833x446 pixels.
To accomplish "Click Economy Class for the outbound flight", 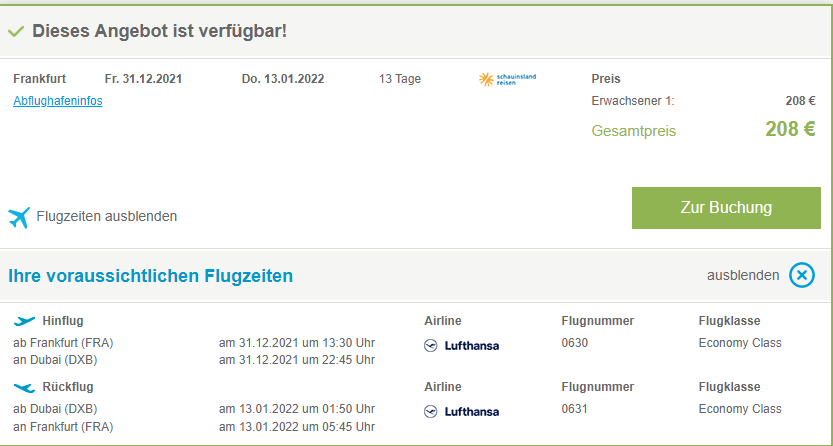I will tap(740, 343).
